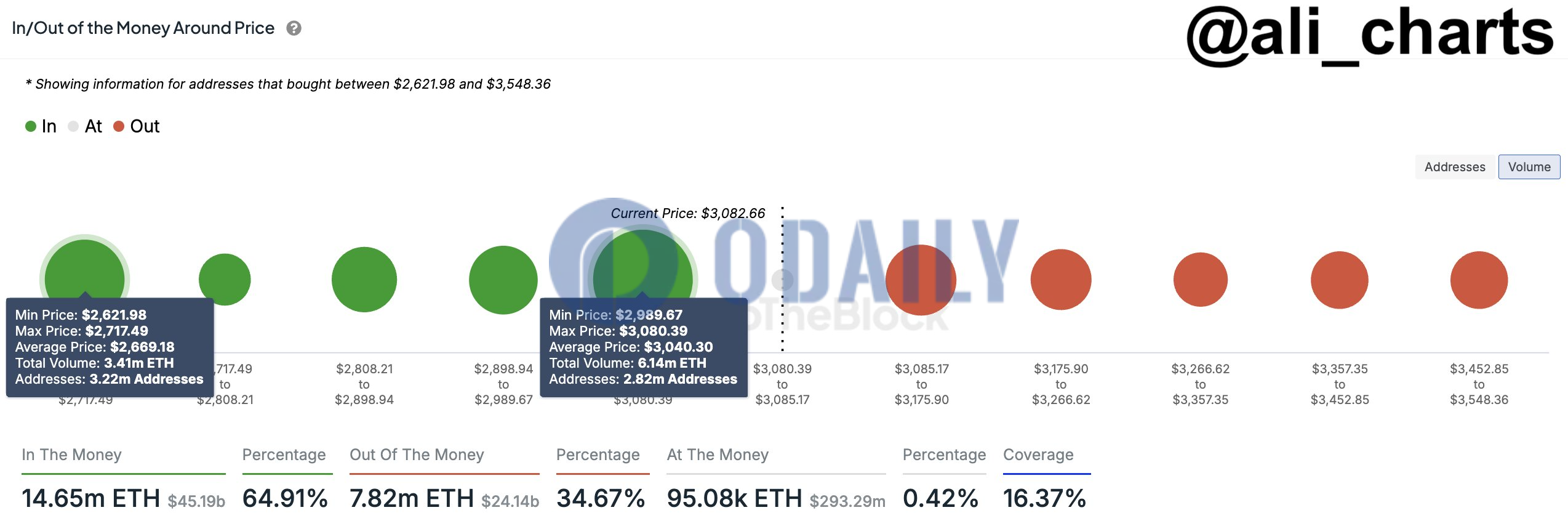Select small gray At bubble on price line

(x=782, y=280)
